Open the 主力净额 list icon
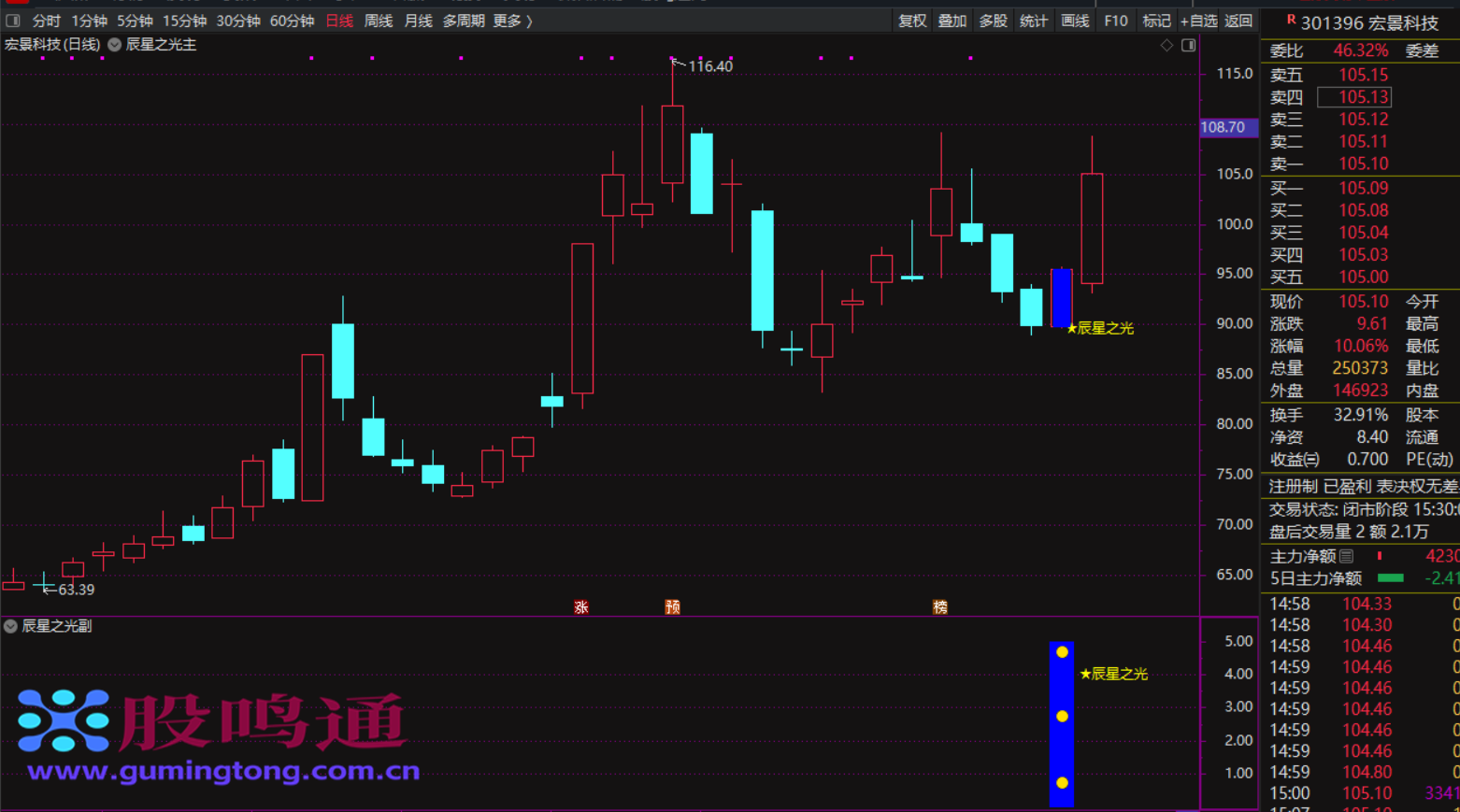 click(x=1346, y=556)
